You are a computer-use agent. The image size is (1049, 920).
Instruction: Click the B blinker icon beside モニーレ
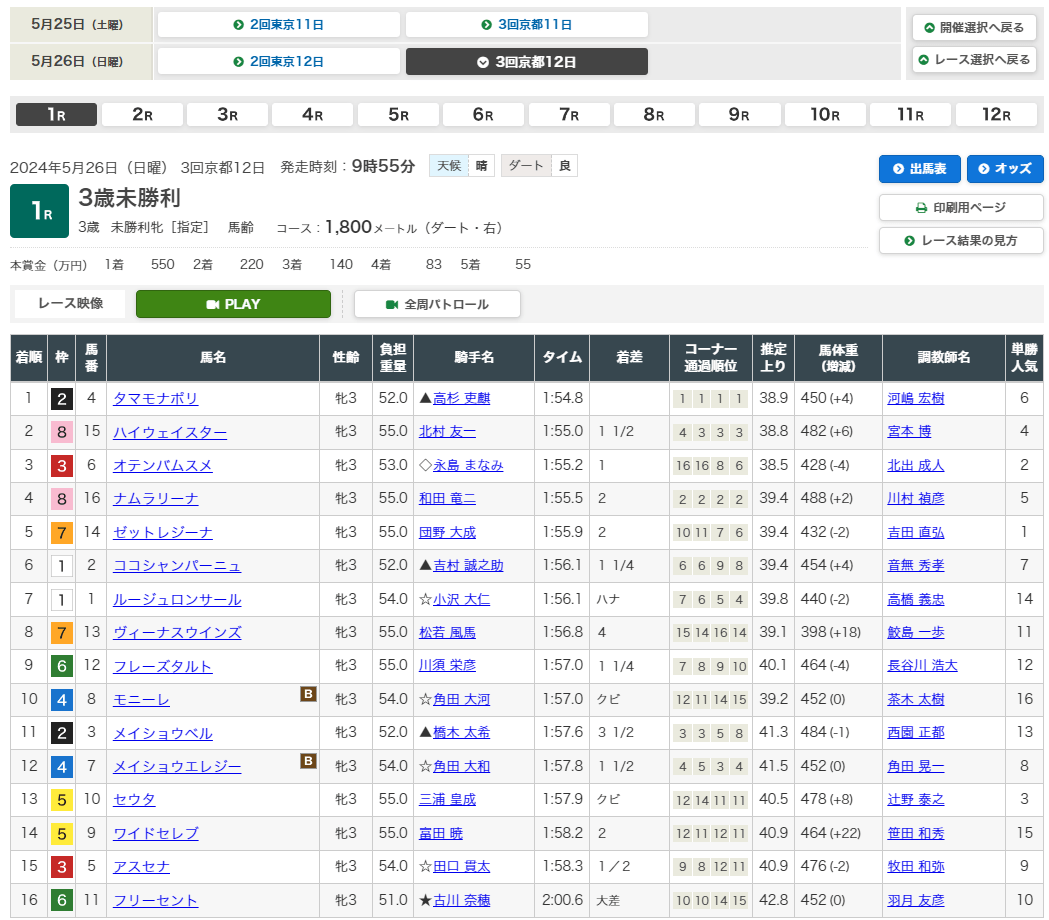(309, 695)
